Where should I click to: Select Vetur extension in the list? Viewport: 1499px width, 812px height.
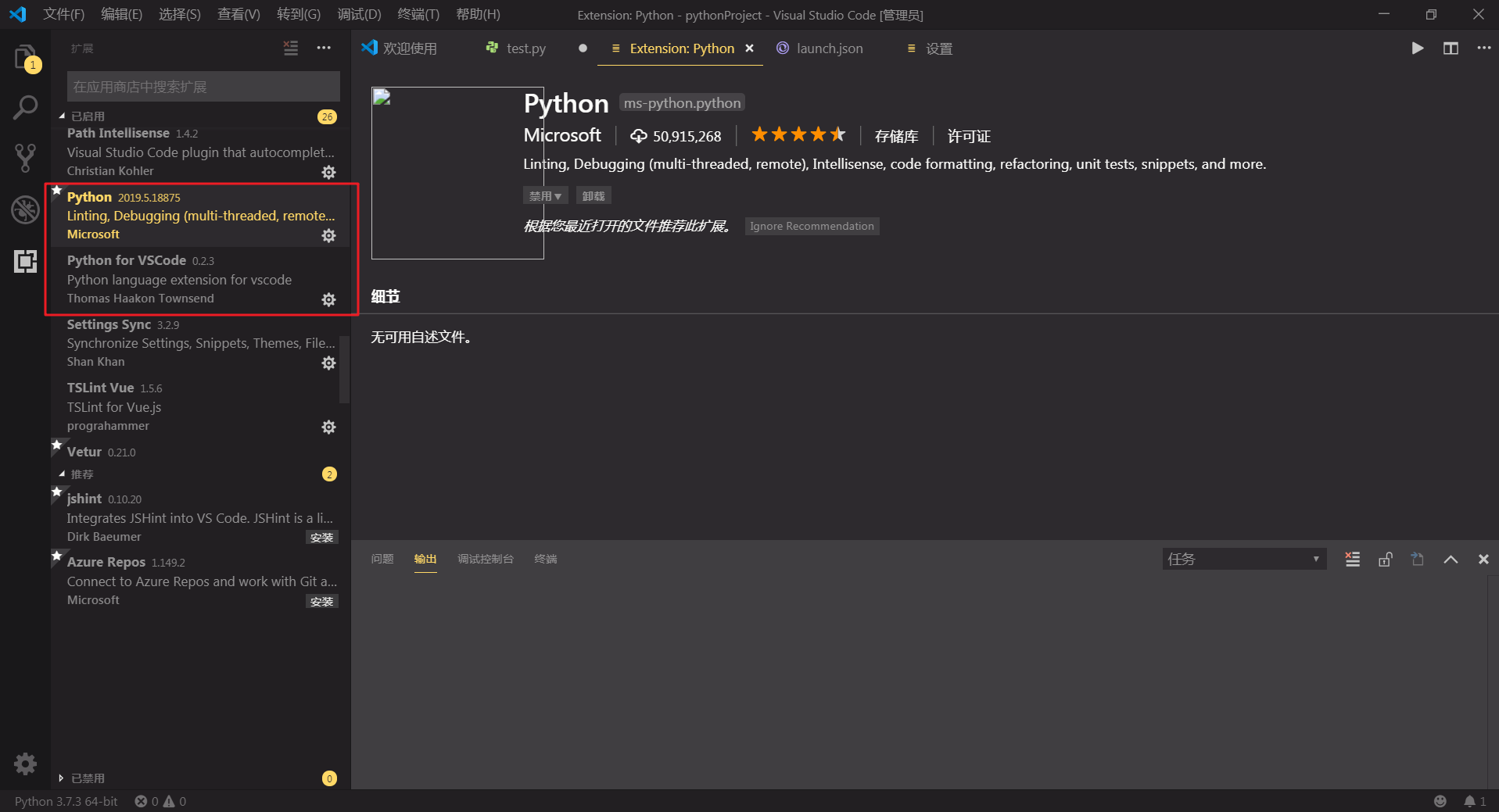(x=200, y=452)
